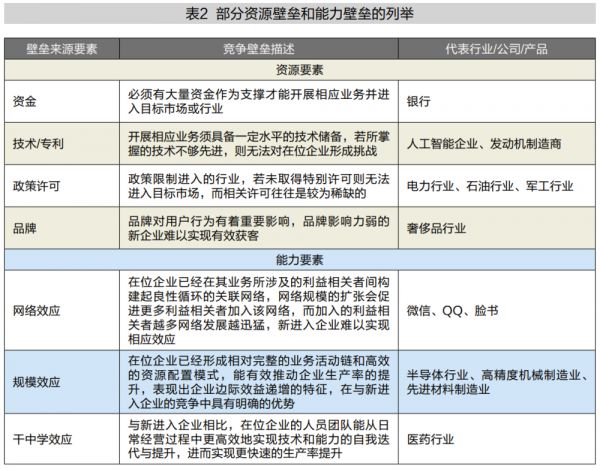Image resolution: width=600 pixels, height=469 pixels.
Task: Click the 资源要素 section heading row
Action: click(300, 70)
